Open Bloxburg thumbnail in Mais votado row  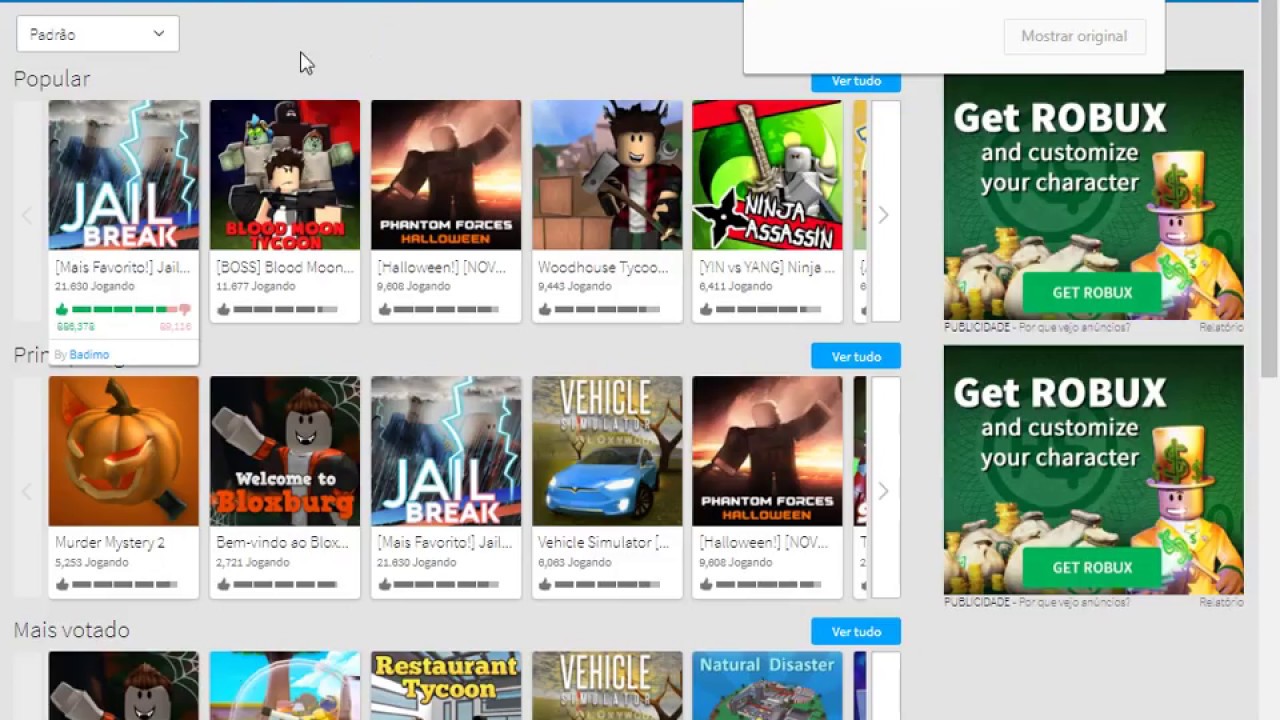pos(124,686)
